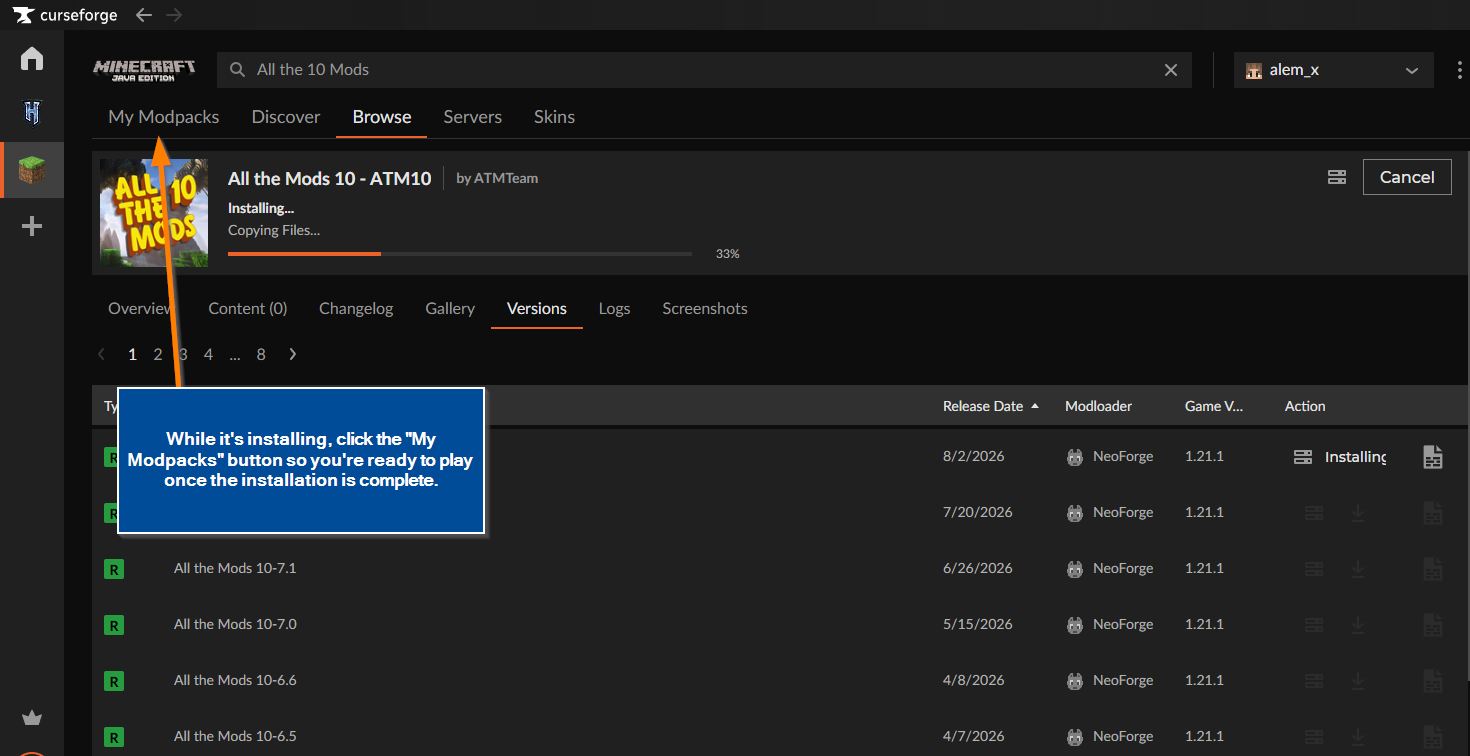This screenshot has height=756, width=1470.
Task: Open the Home icon in the sidebar
Action: [32, 58]
